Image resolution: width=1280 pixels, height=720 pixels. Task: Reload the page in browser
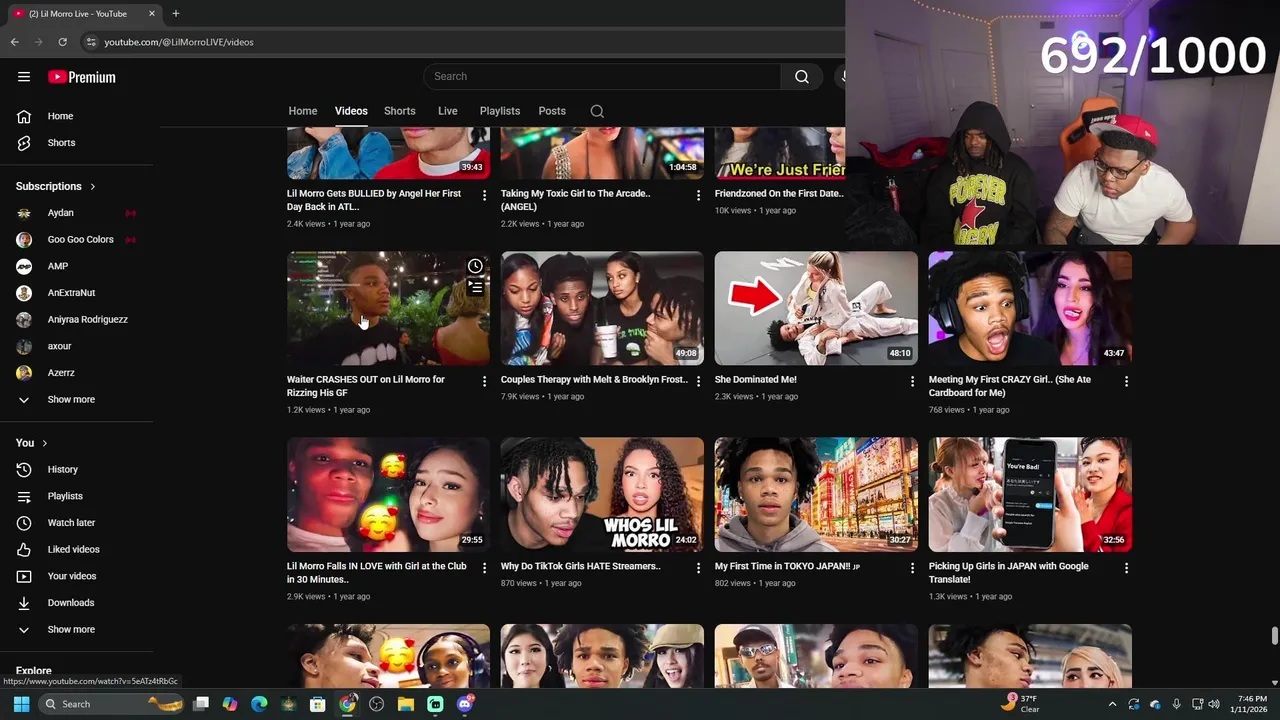point(62,42)
